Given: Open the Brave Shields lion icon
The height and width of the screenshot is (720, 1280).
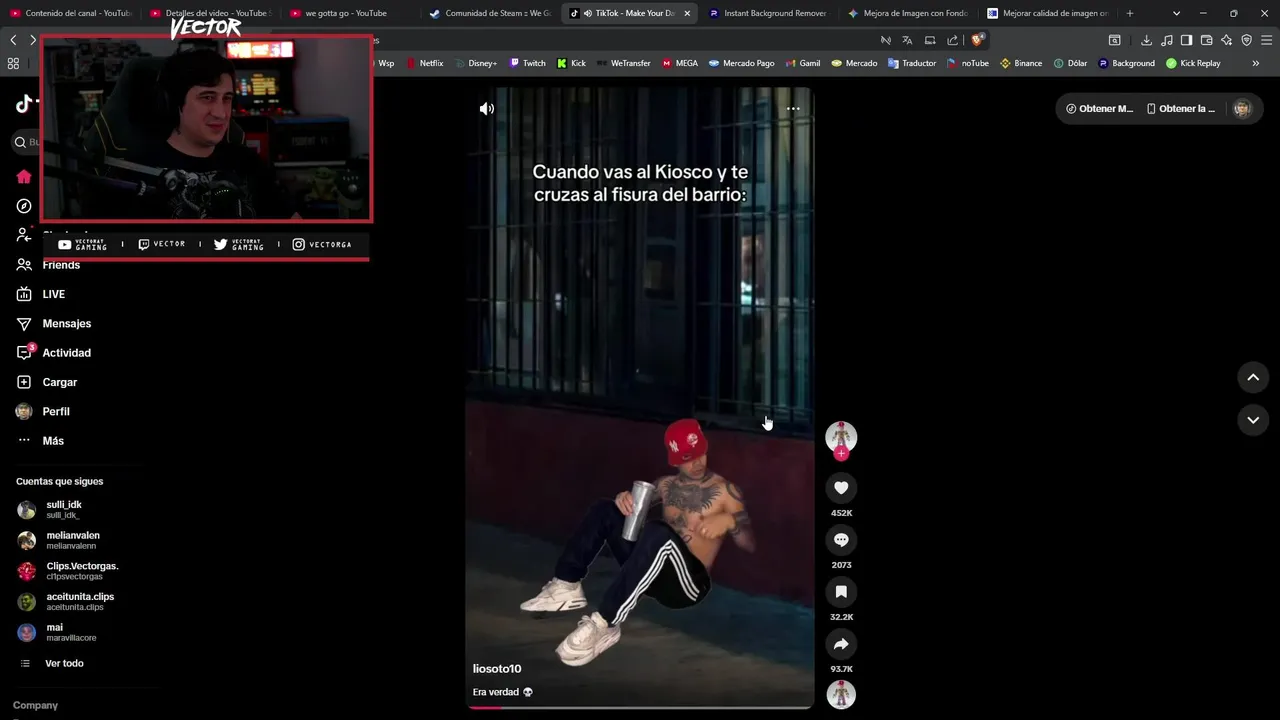Looking at the screenshot, I should [x=978, y=40].
